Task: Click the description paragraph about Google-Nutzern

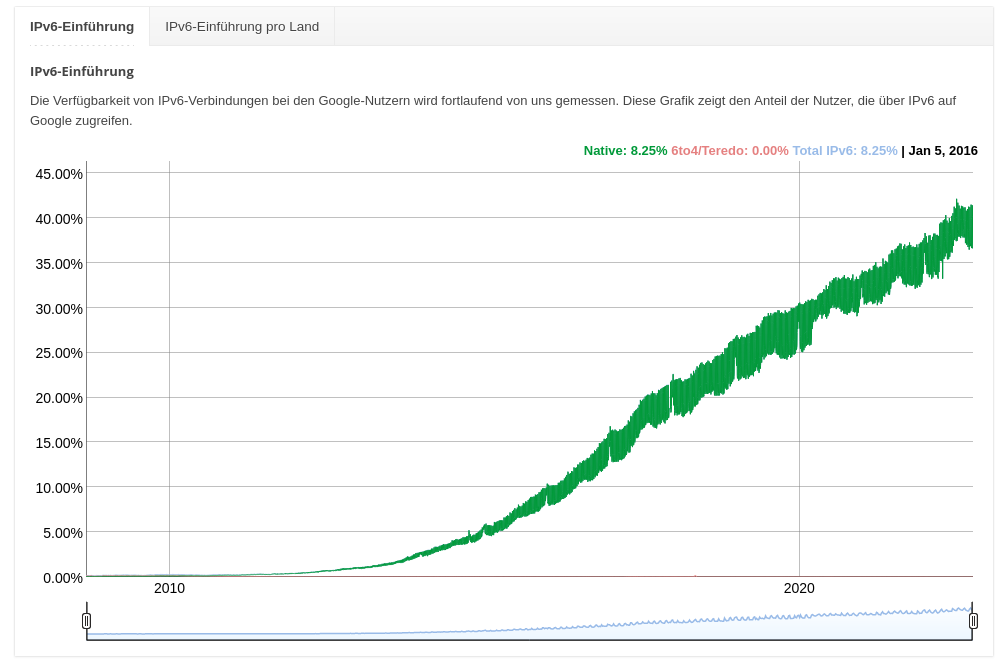Action: [493, 110]
